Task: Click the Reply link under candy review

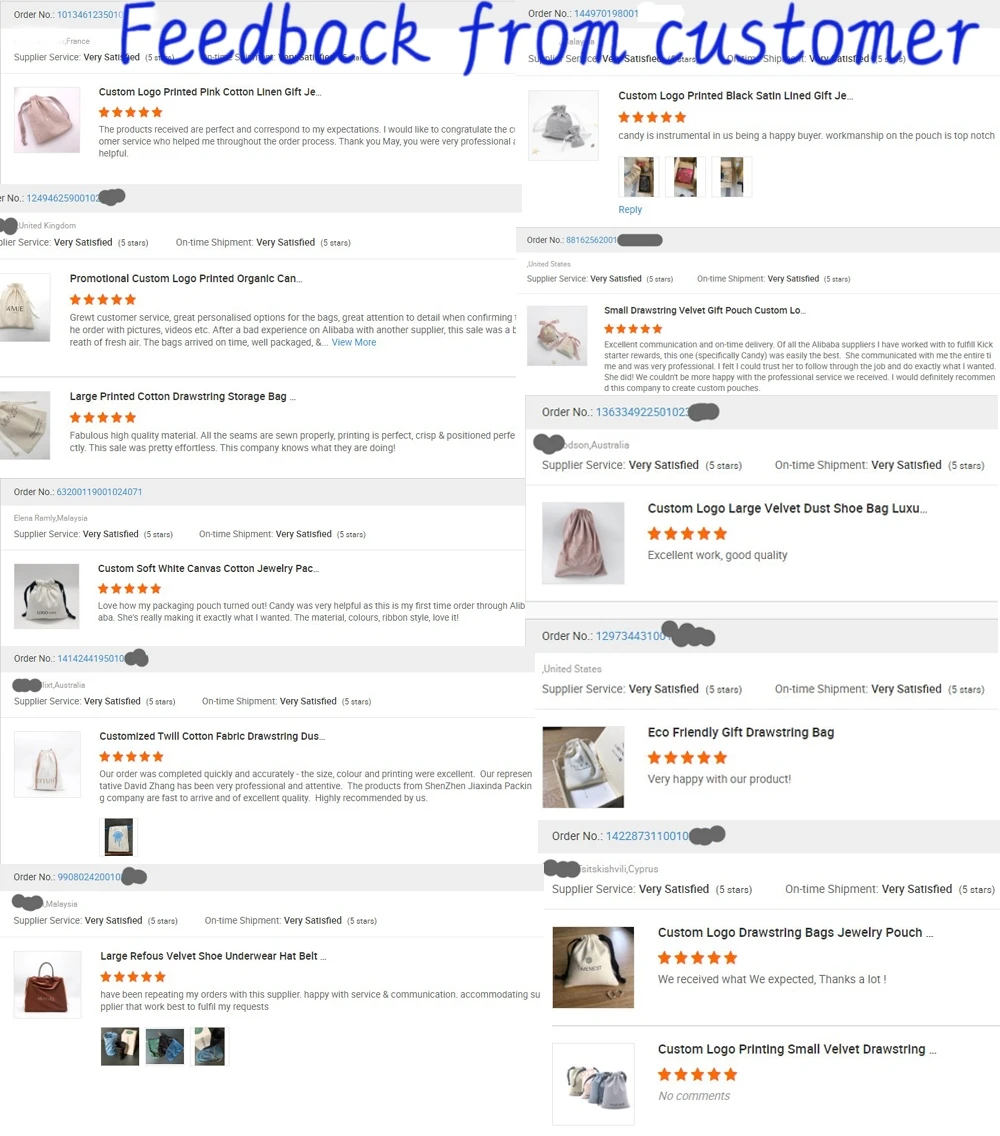Action: click(x=630, y=209)
